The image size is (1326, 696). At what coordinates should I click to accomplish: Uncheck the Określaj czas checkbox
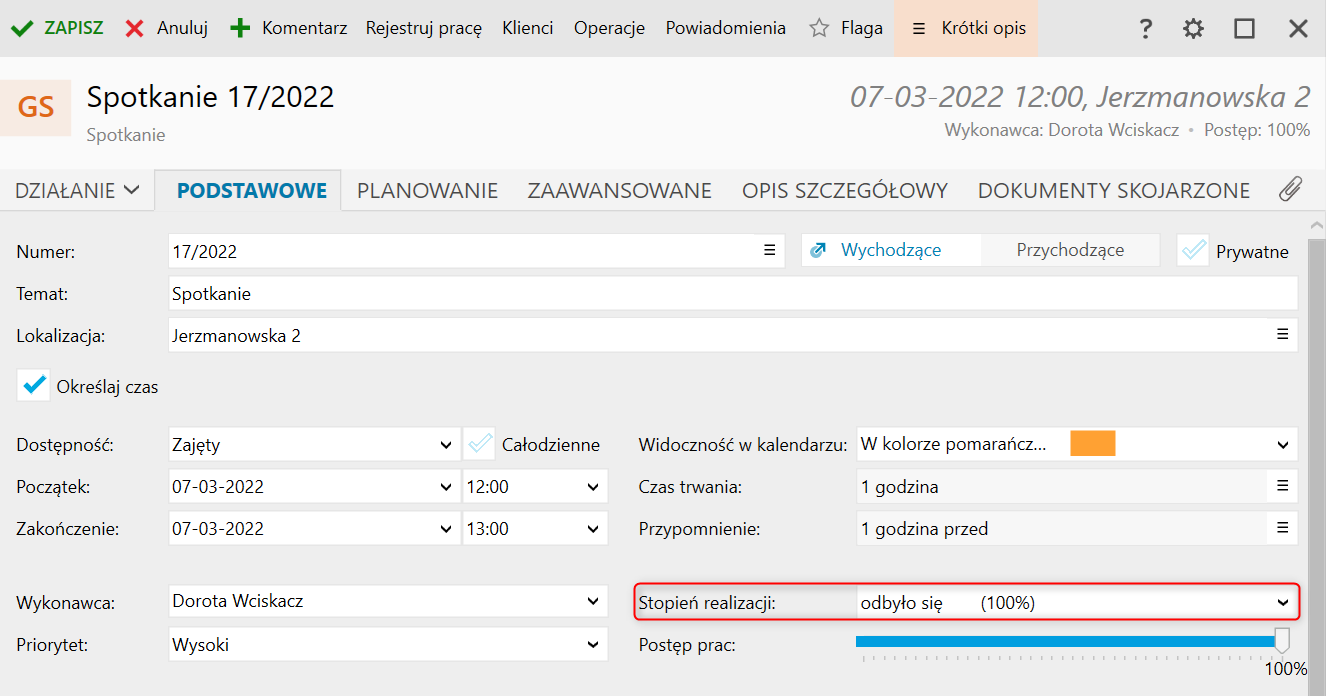click(x=34, y=385)
